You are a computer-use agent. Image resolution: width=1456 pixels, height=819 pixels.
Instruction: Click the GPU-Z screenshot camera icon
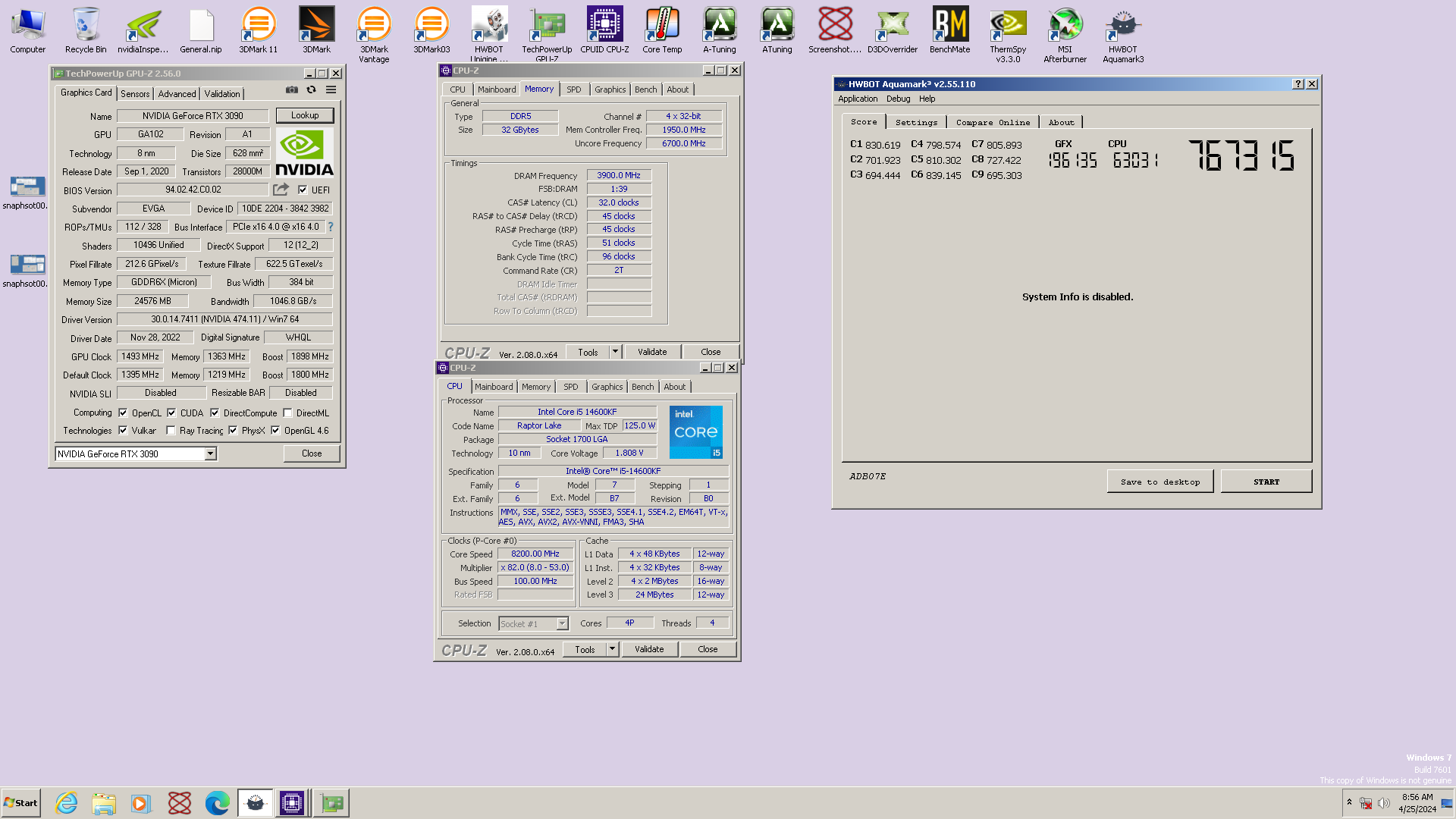click(x=292, y=89)
